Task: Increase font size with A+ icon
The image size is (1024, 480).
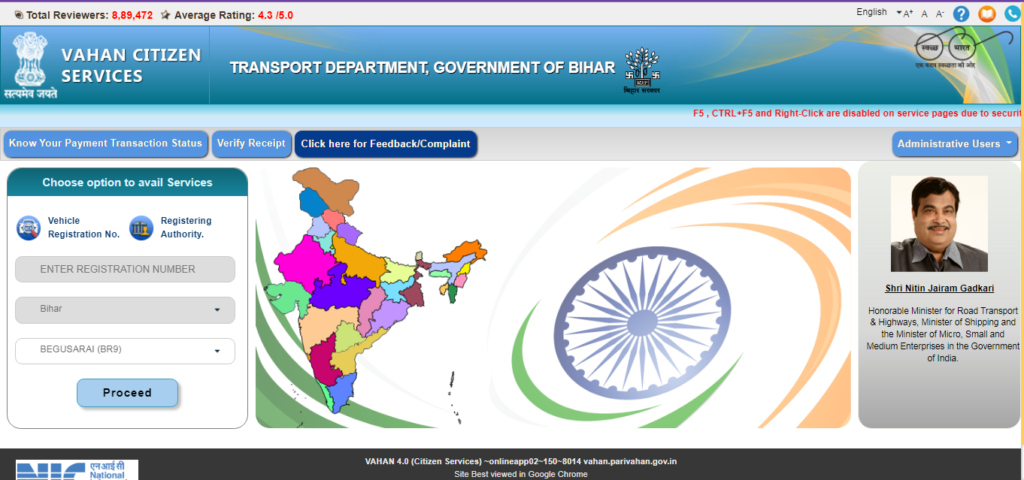Action: click(907, 14)
